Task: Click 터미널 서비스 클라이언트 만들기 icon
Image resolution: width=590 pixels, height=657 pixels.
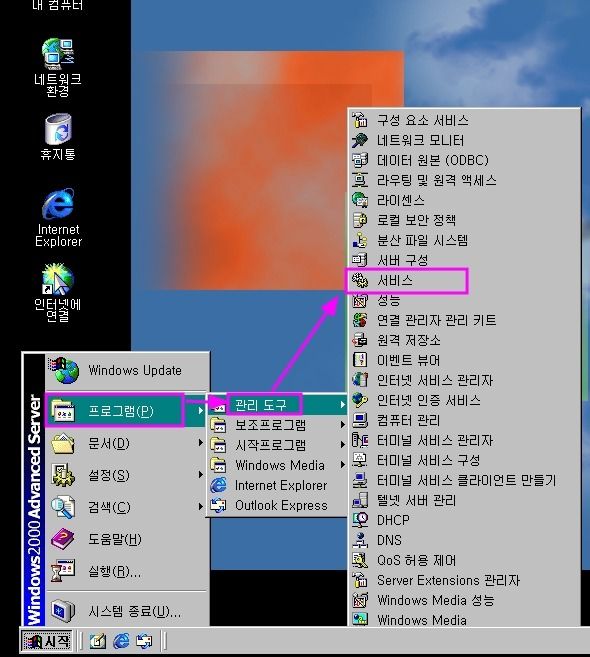Action: [360, 480]
